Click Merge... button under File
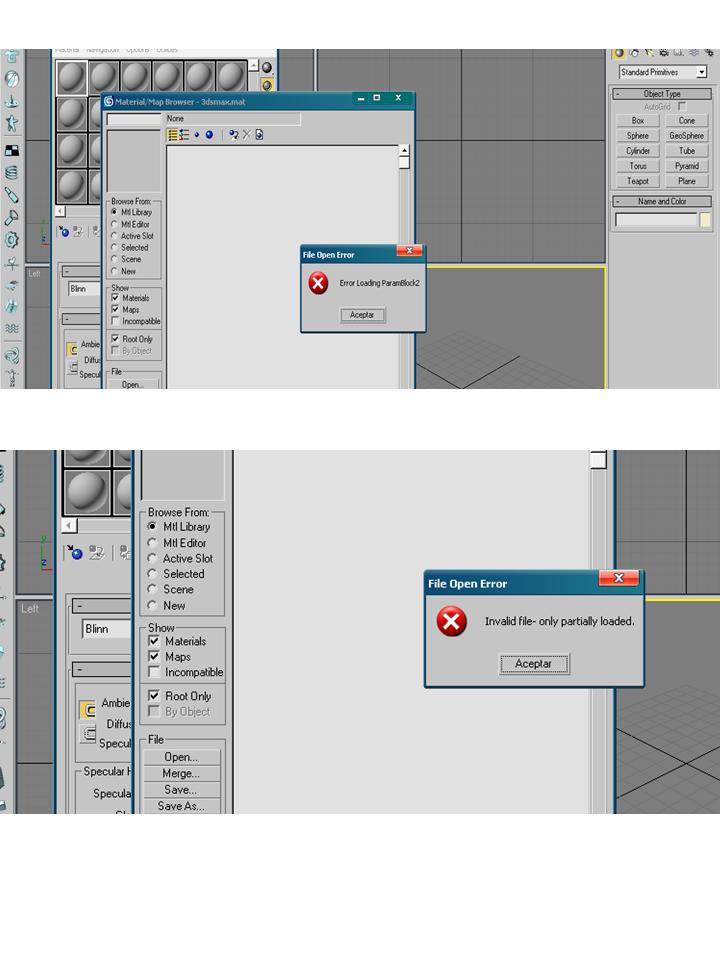 tap(181, 773)
